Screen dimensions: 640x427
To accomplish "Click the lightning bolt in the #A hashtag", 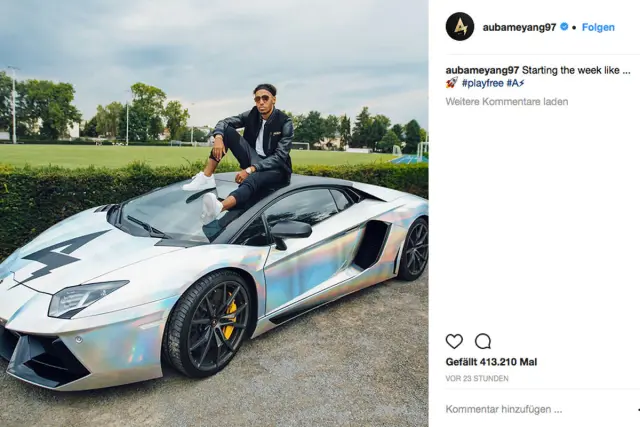I will pyautogui.click(x=521, y=83).
